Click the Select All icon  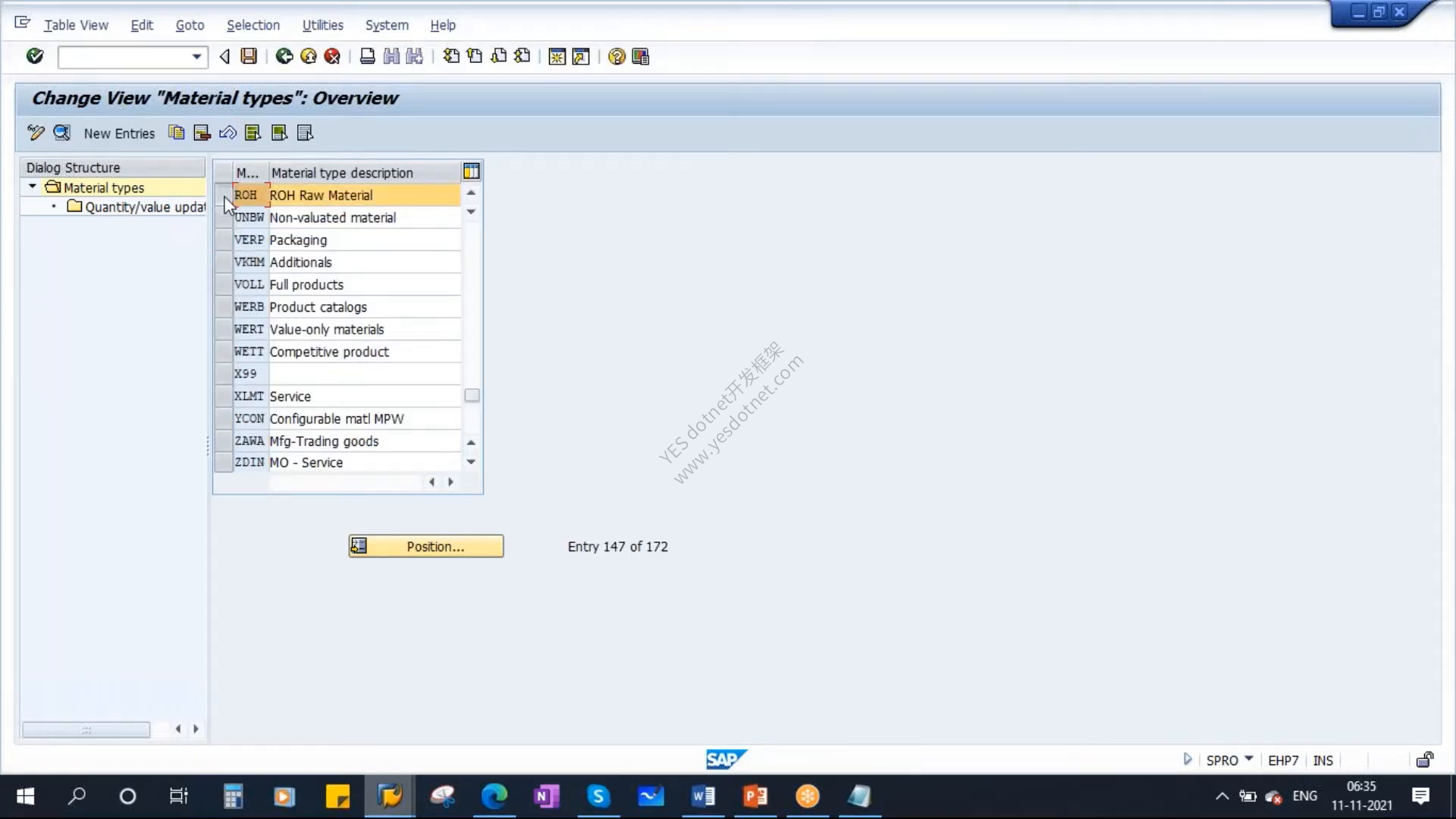[x=253, y=133]
